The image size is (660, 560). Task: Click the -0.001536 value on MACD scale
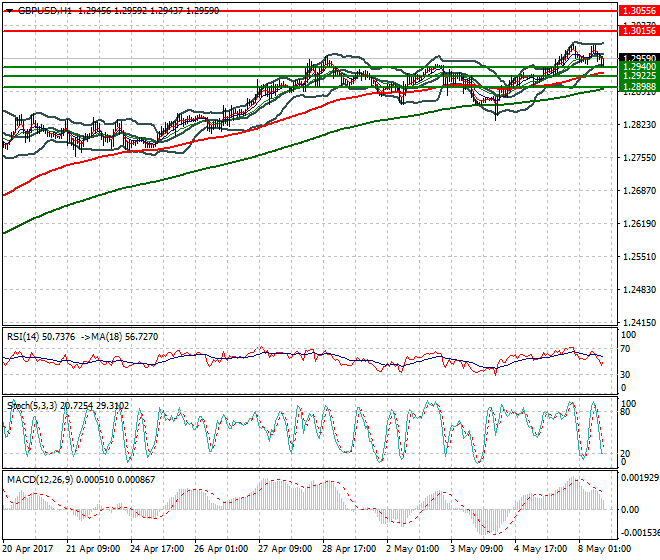pos(640,533)
